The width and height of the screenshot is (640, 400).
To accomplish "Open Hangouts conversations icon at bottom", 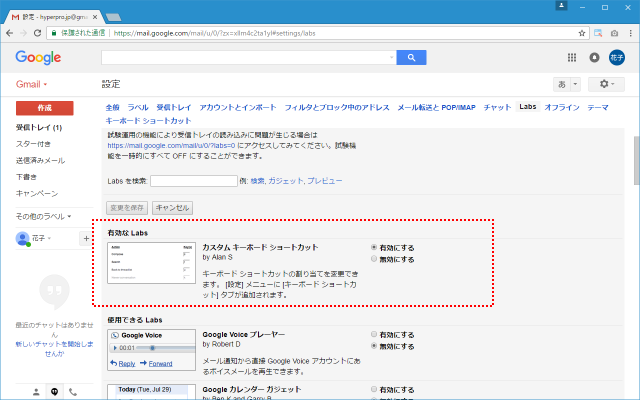I will [54, 392].
